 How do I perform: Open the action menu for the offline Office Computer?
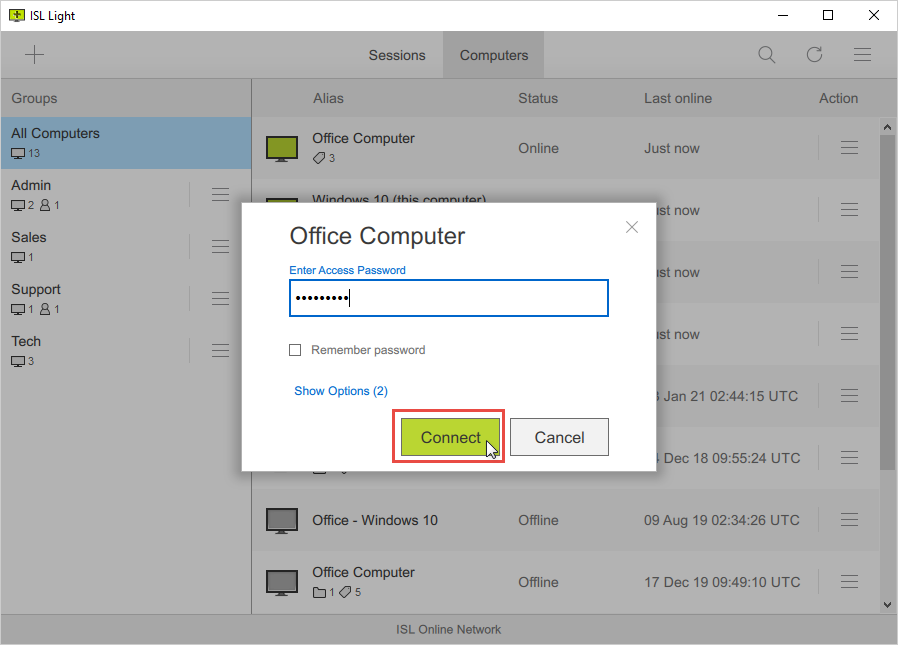coord(849,582)
